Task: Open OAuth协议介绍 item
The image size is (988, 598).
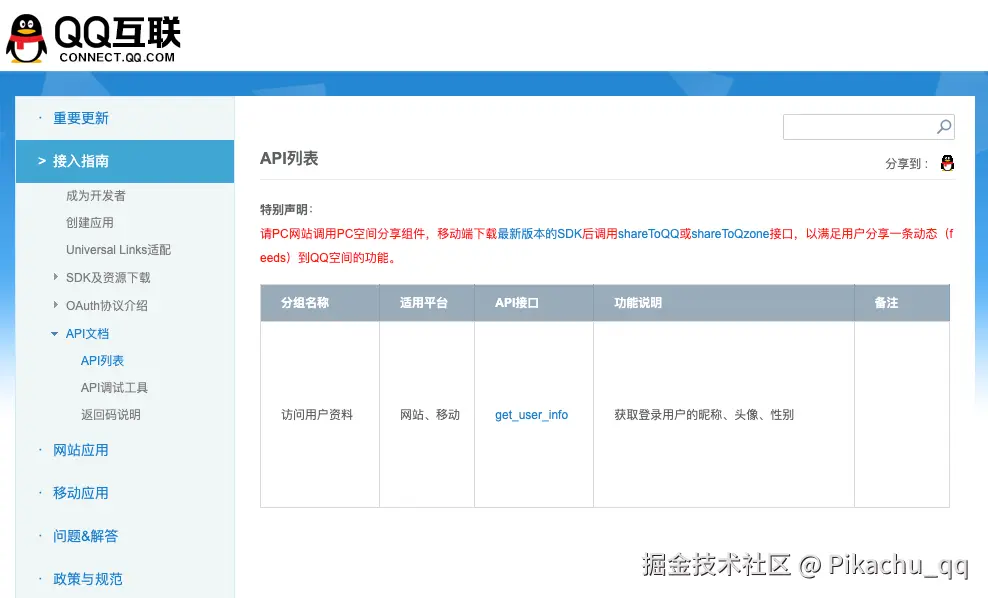Action: tap(106, 306)
